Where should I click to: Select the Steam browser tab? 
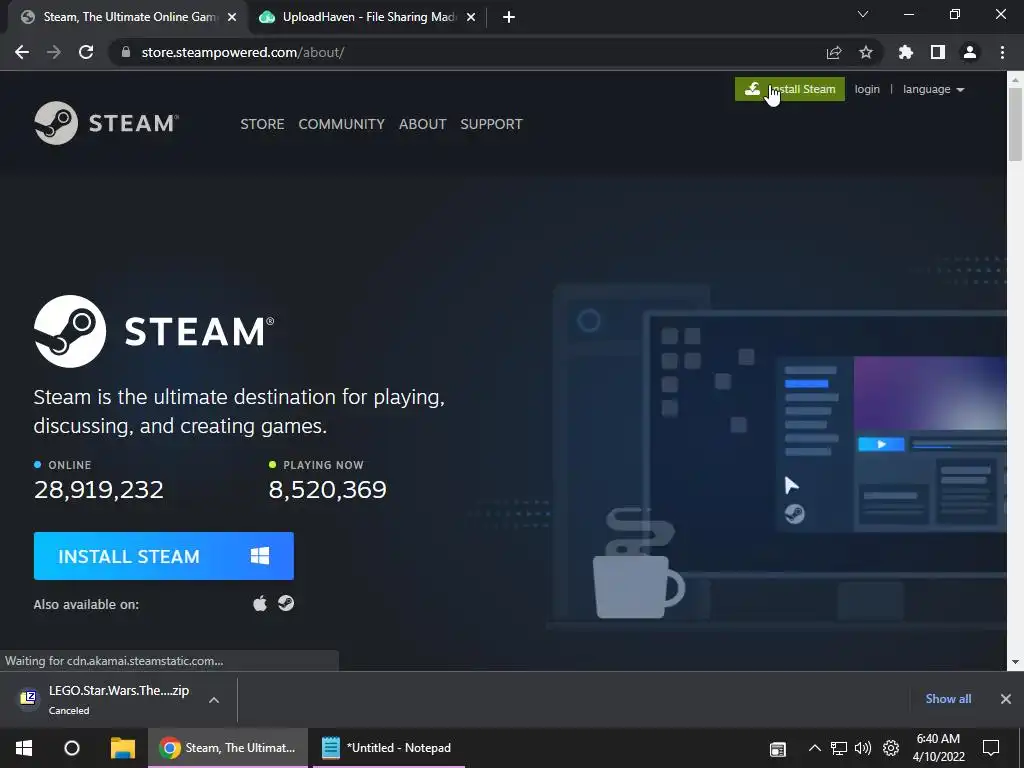129,17
